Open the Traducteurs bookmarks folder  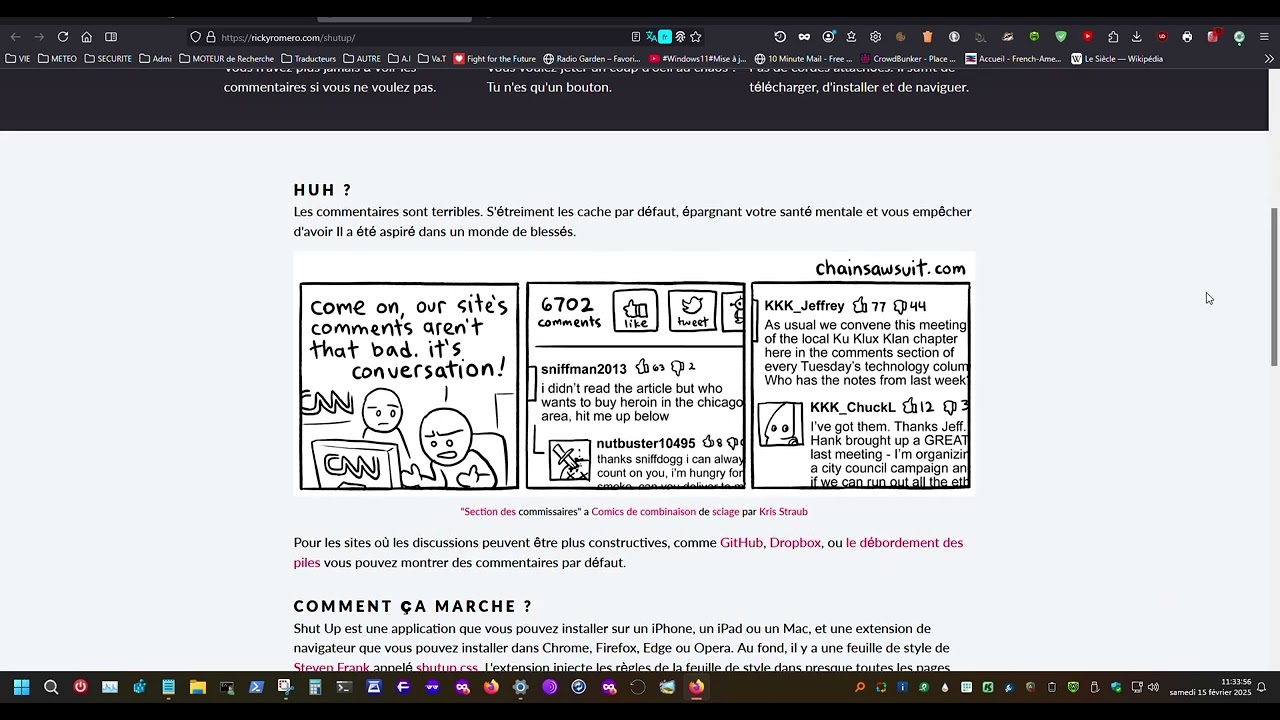coord(309,59)
